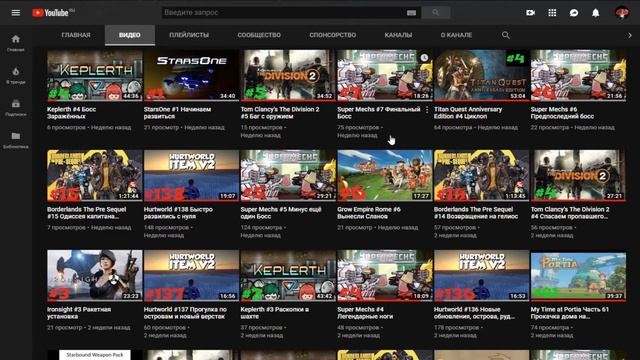Open StarsOne #1 video thumbnail

191,75
